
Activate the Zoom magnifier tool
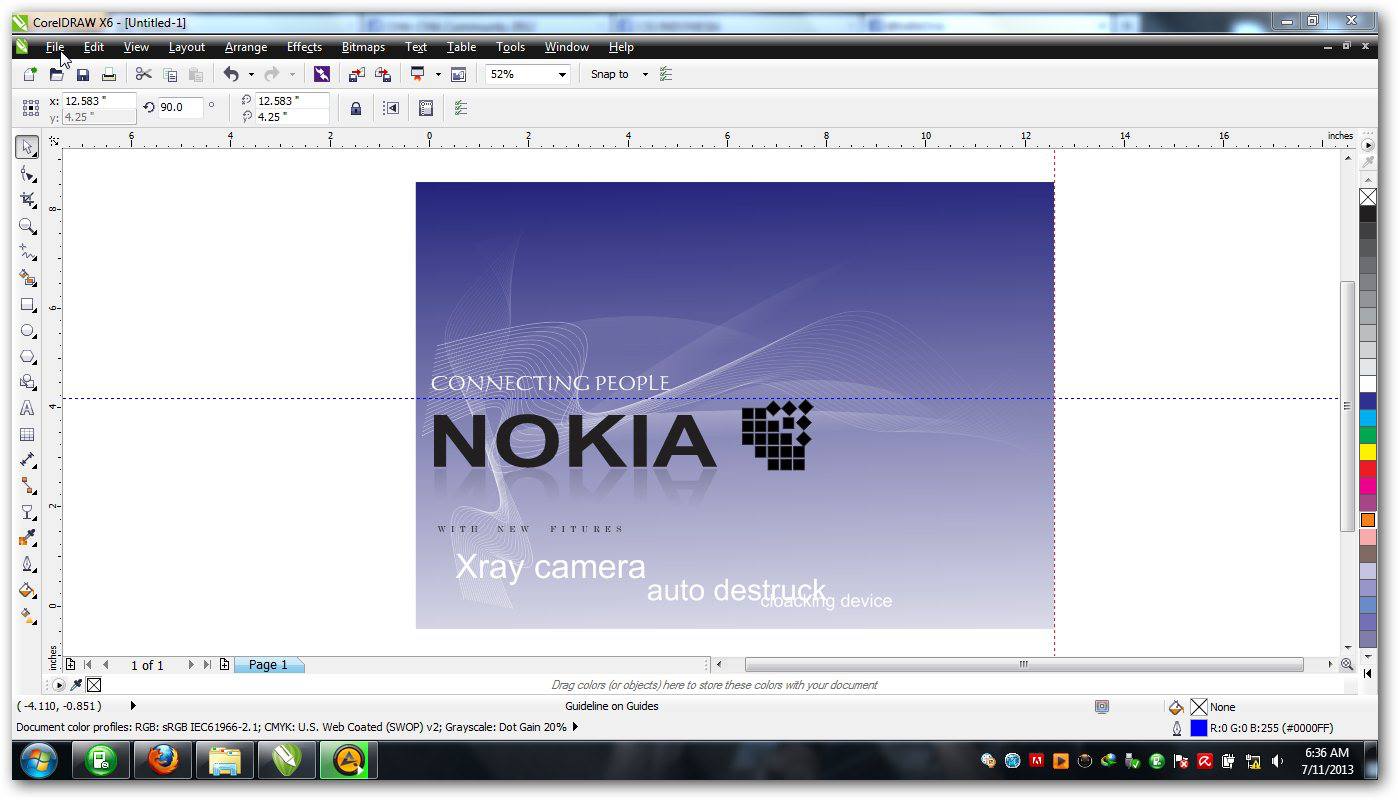point(27,226)
